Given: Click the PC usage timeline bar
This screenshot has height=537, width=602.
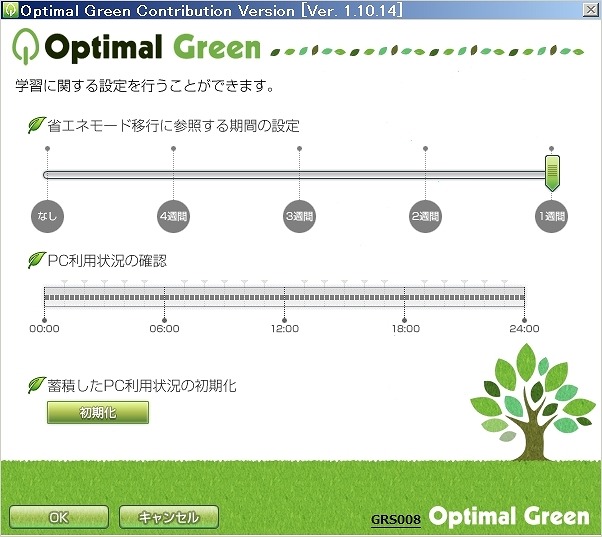Looking at the screenshot, I should [284, 297].
